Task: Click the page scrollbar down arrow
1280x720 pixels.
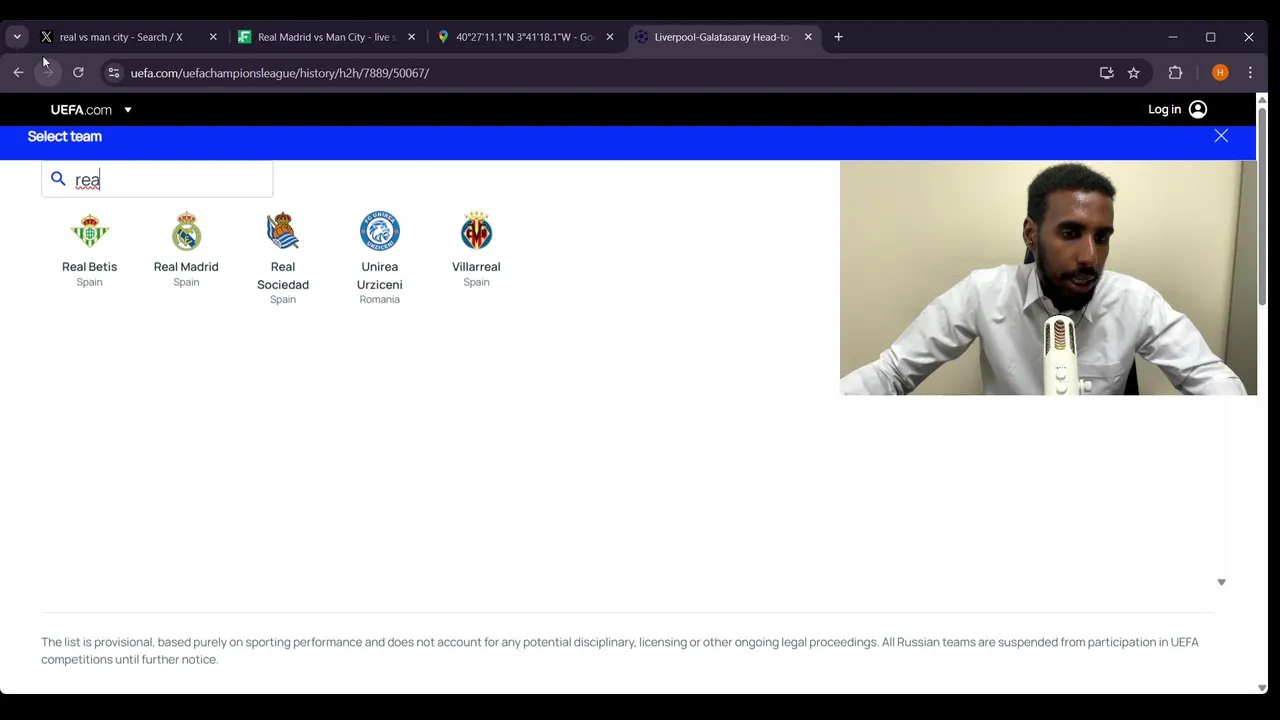Action: coord(1262,687)
